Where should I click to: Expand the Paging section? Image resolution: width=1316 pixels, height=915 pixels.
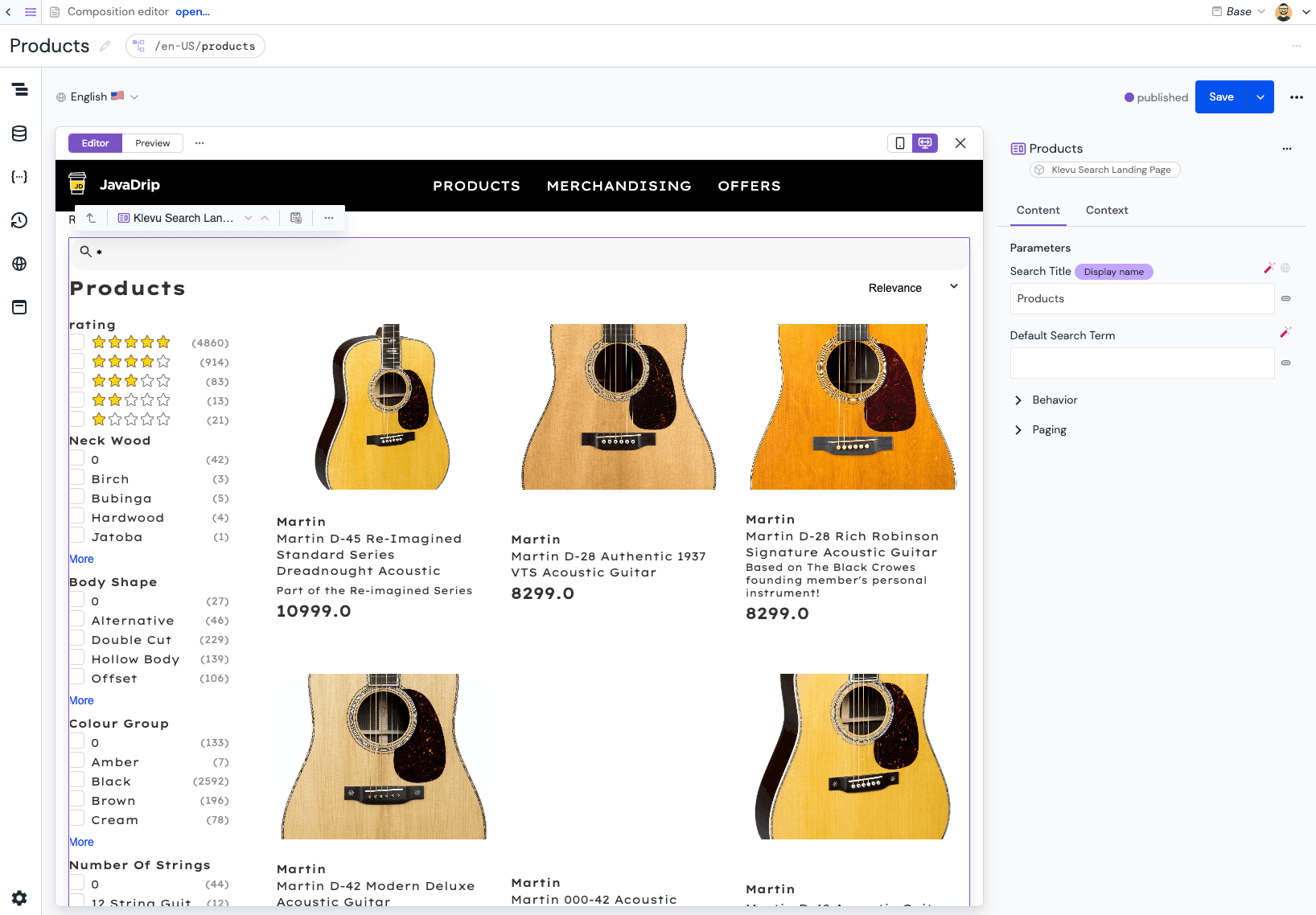tap(1041, 430)
